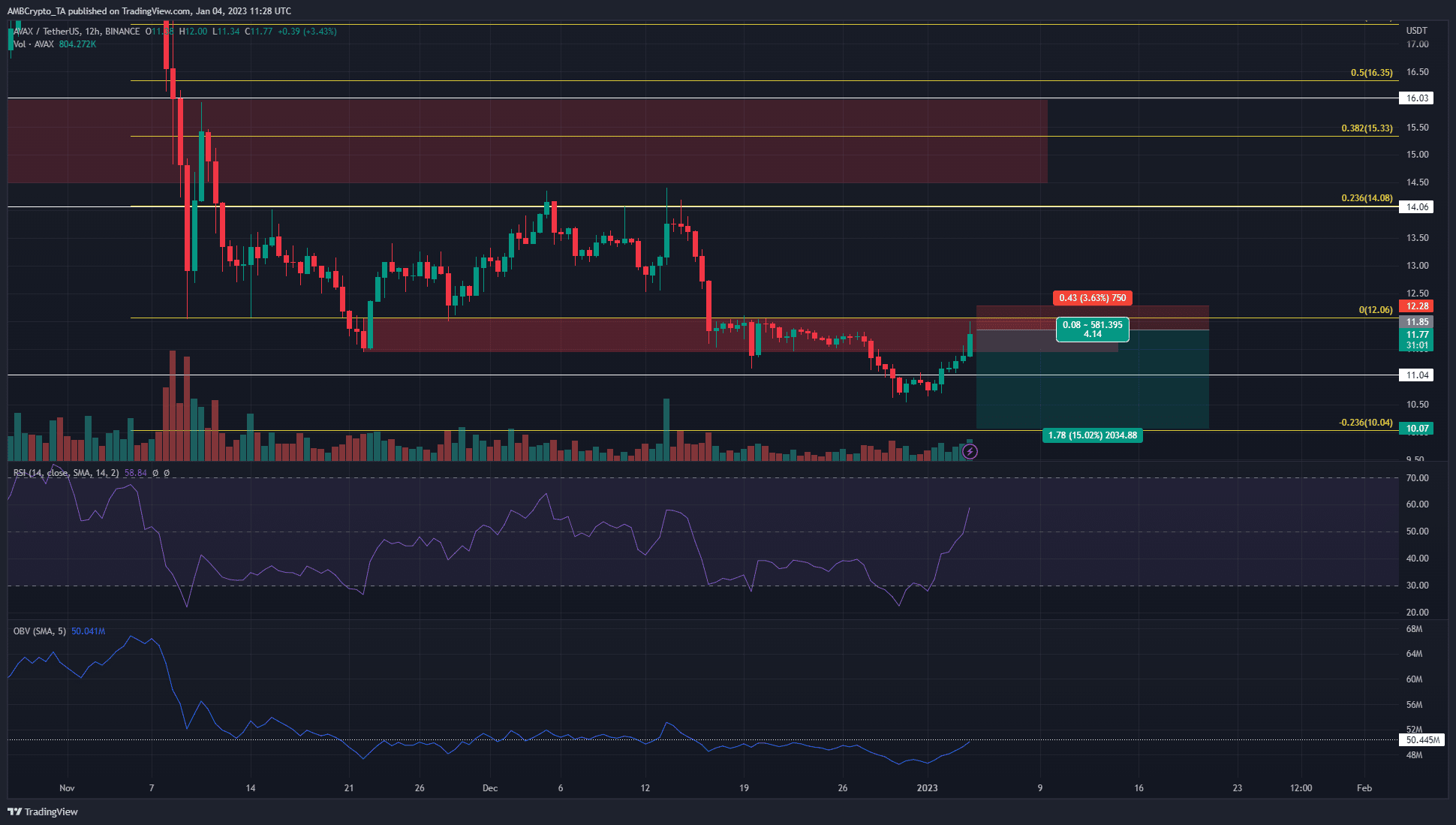Click the AMBCrypto_TA published header text
The width and height of the screenshot is (1456, 825).
coord(149,11)
